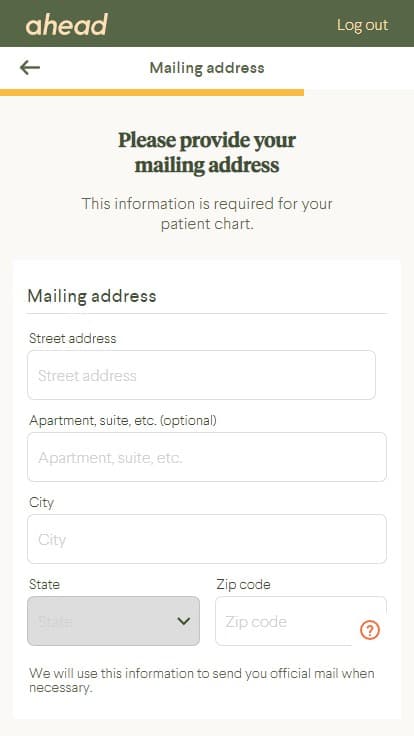Image resolution: width=414 pixels, height=736 pixels.
Task: Click the 'State' field label
Action: point(44,584)
